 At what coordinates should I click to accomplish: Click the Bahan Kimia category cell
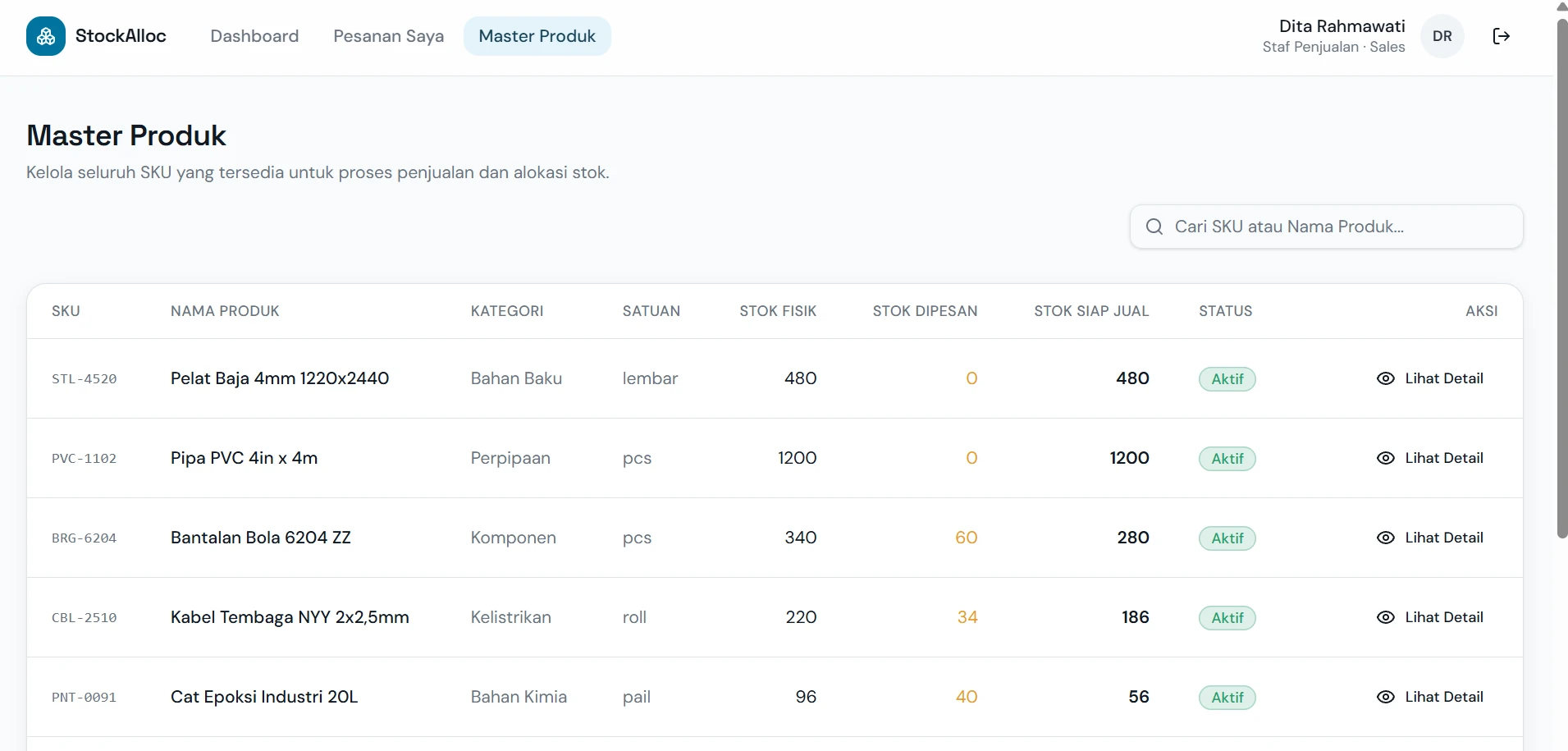click(519, 697)
